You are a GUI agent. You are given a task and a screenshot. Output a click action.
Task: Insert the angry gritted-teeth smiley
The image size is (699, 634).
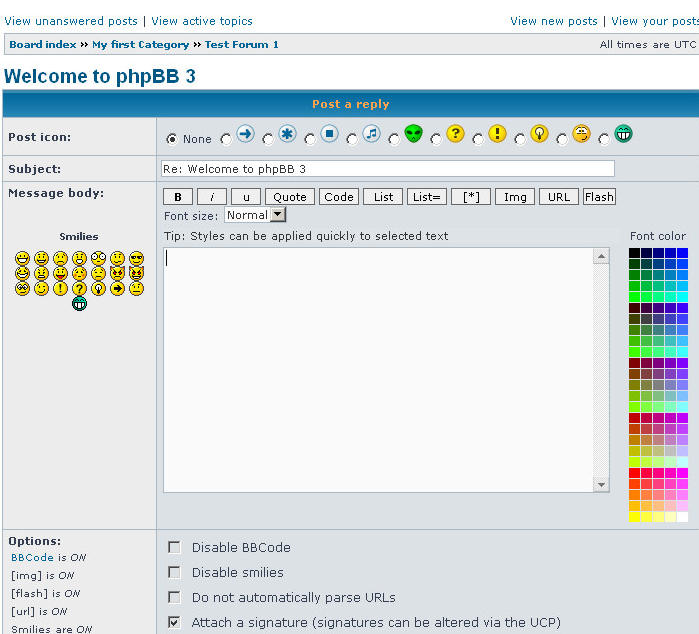[41, 273]
